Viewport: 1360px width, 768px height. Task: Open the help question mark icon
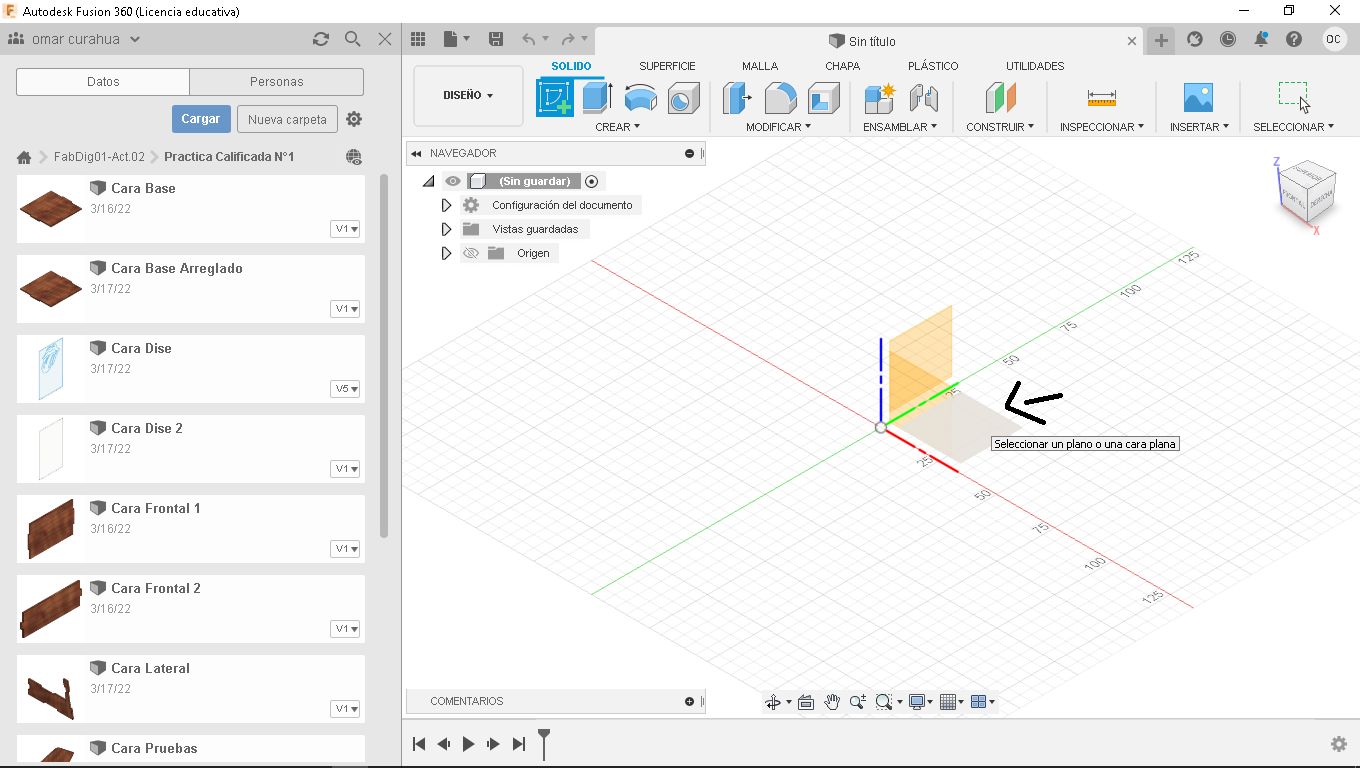[x=1294, y=39]
